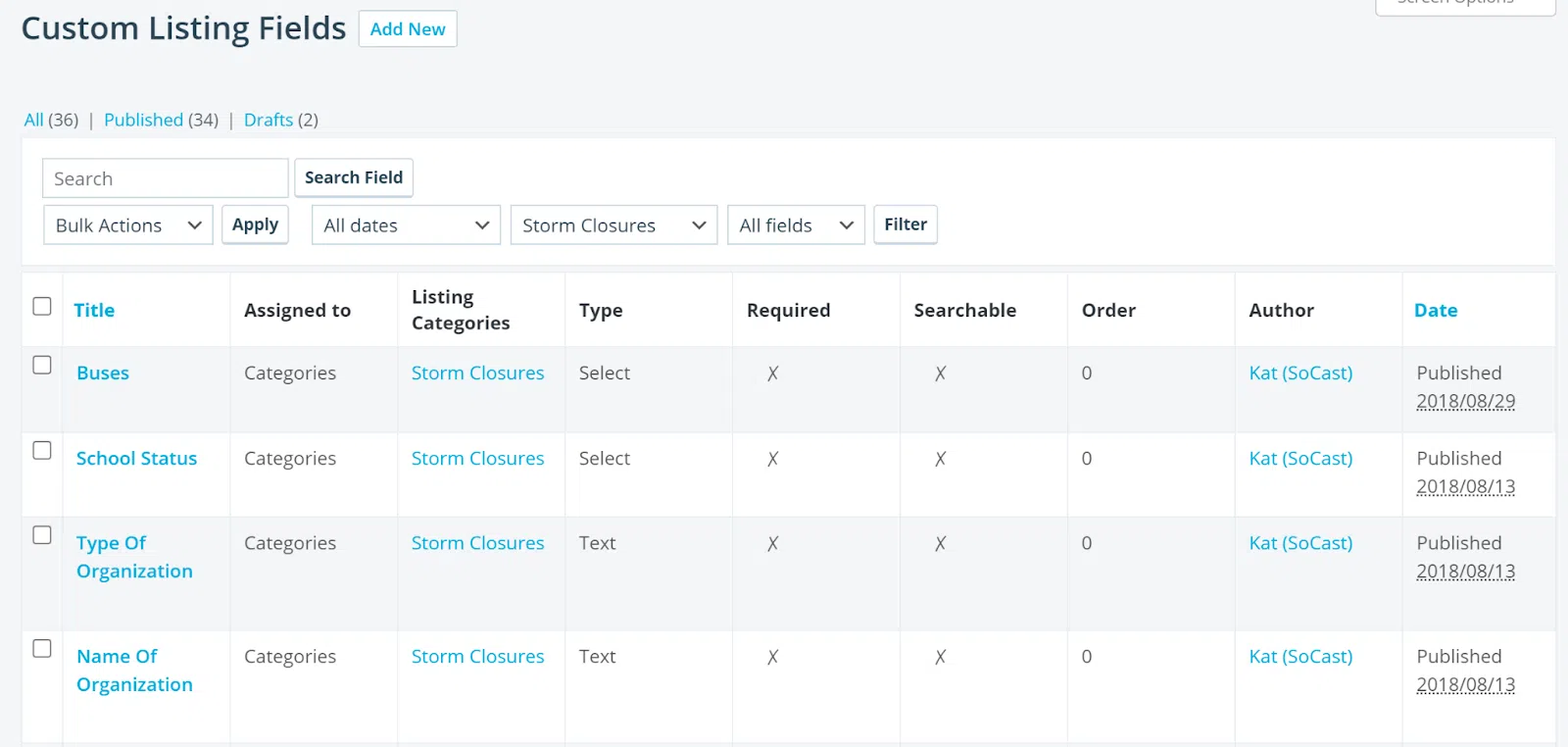
Task: Switch to the Drafts filter
Action: [268, 120]
